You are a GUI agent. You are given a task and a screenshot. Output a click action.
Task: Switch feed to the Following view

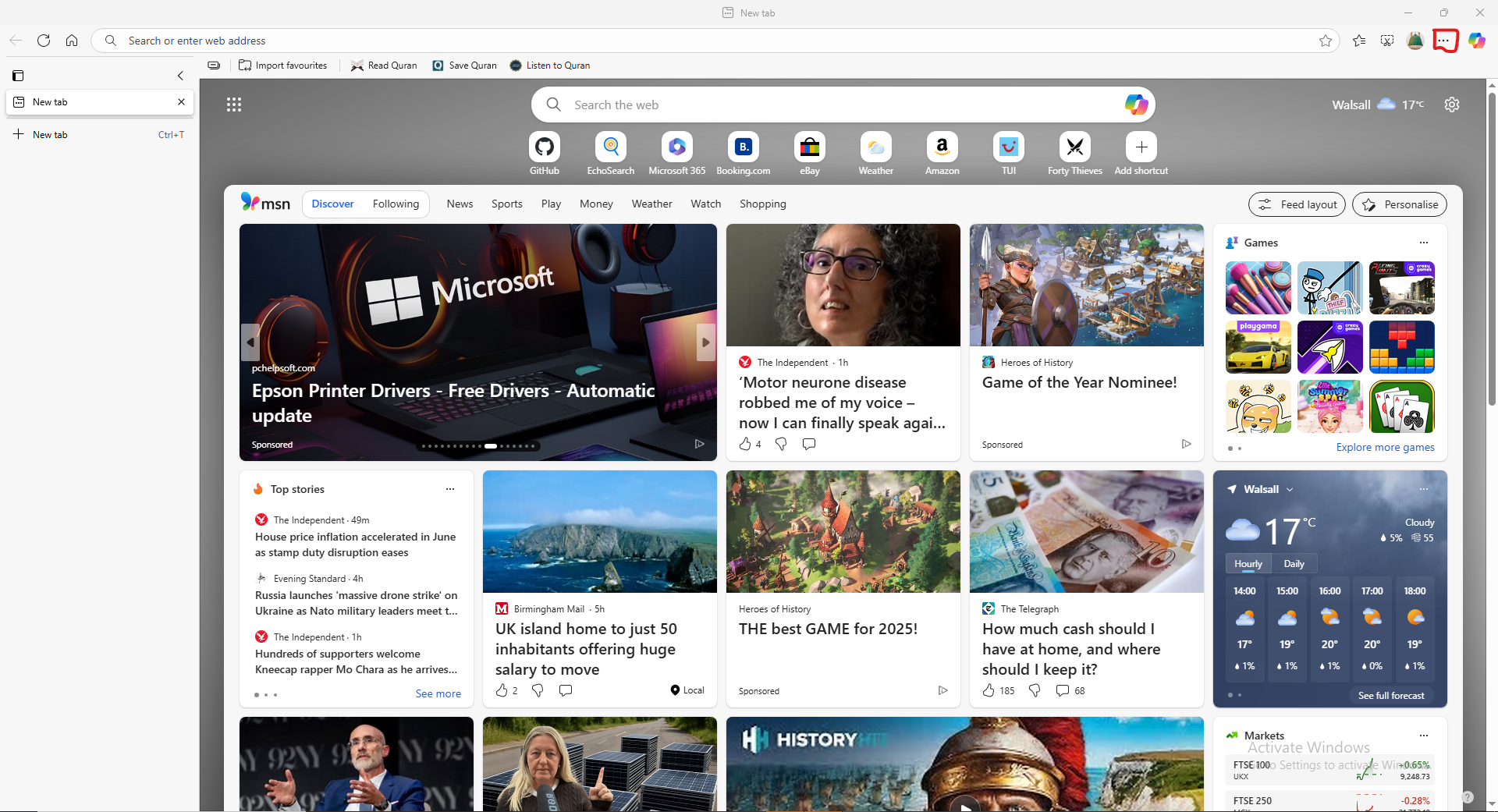396,204
